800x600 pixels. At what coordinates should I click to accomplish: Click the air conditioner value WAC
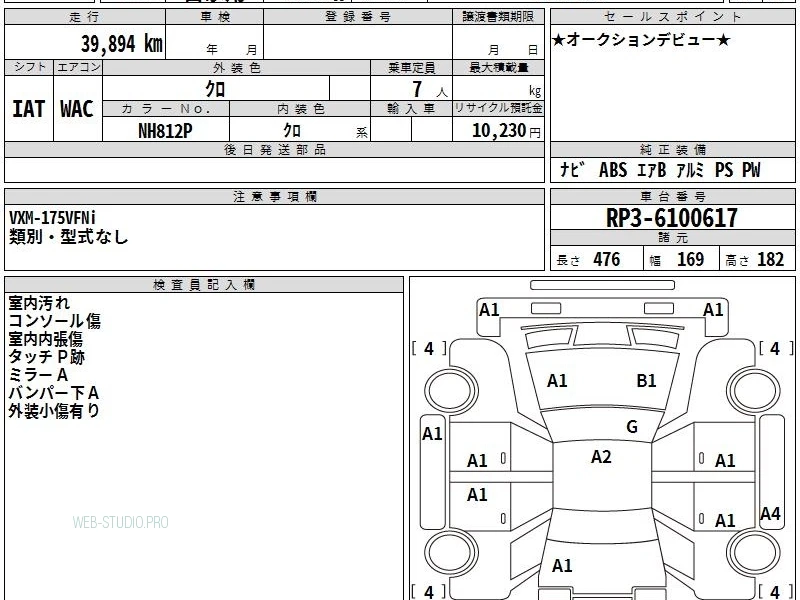[77, 109]
